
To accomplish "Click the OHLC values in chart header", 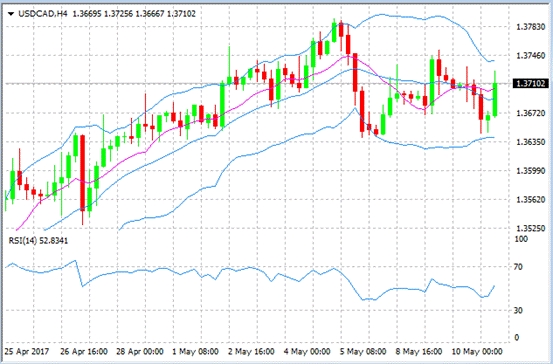I will tap(134, 14).
